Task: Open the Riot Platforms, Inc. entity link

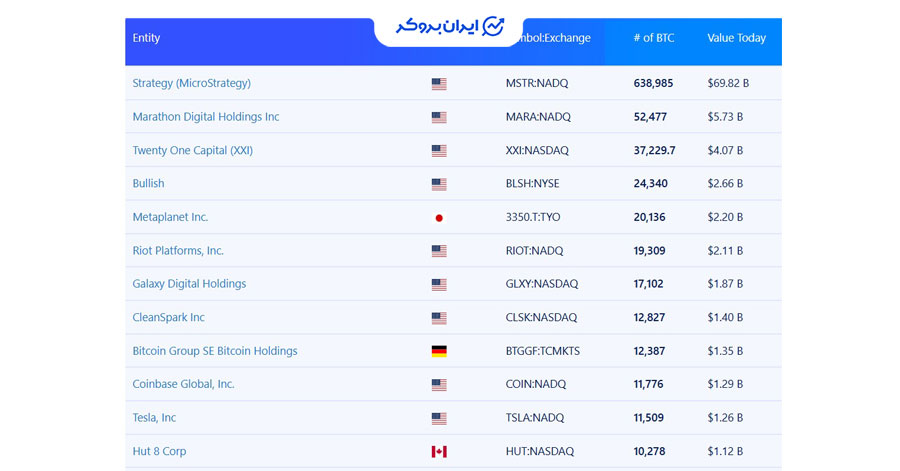Action: (178, 250)
